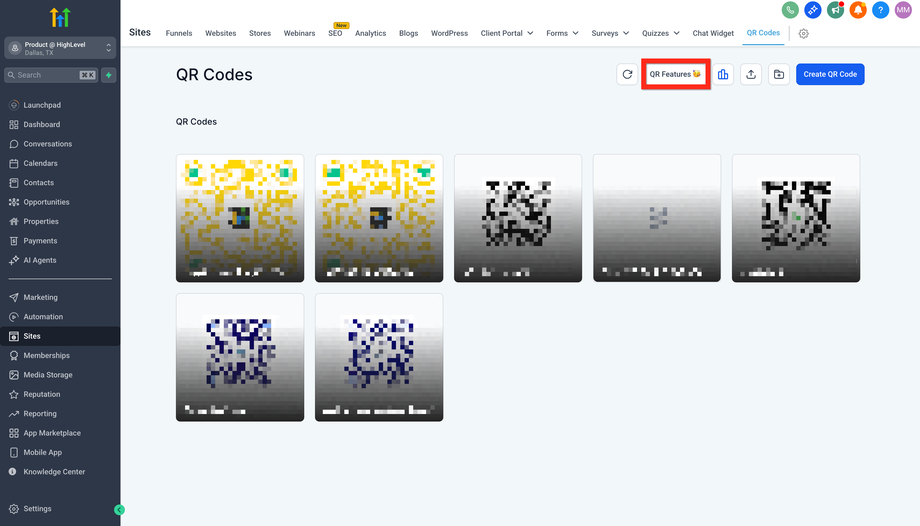Open the Sites settings gear icon
The height and width of the screenshot is (526, 920).
(804, 33)
